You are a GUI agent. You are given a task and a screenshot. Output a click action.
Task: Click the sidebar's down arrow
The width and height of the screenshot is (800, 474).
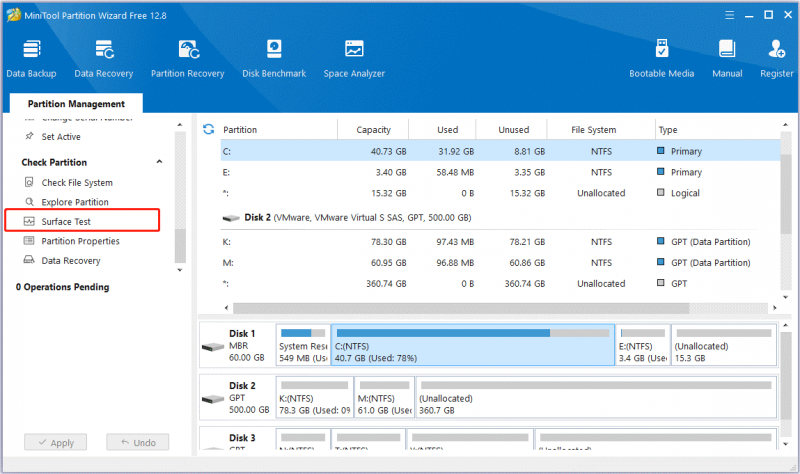coord(180,270)
